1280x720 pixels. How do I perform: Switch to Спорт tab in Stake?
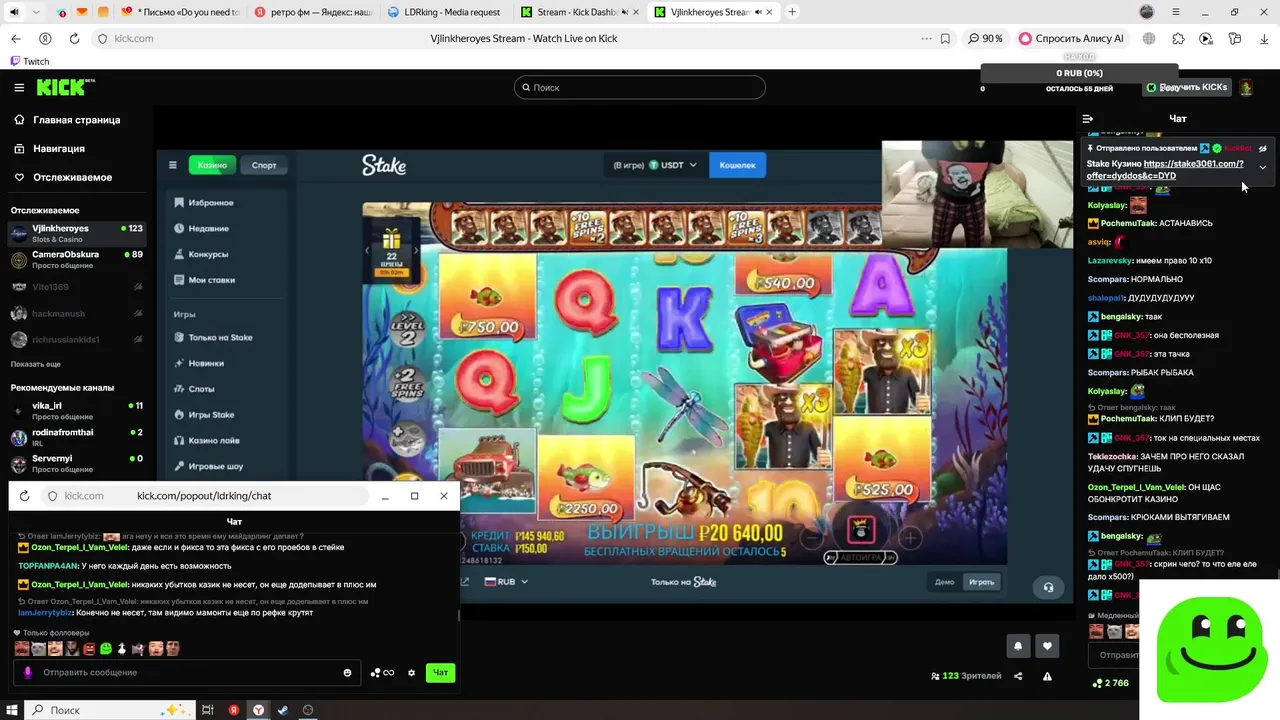(264, 165)
